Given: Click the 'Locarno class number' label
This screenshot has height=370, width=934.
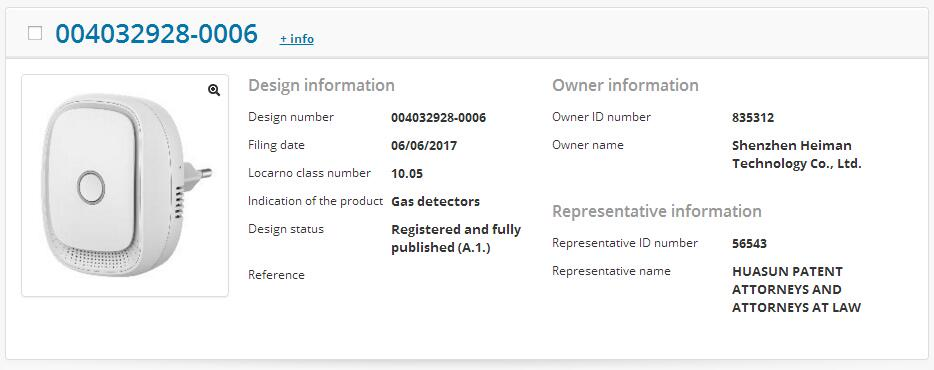Looking at the screenshot, I should tap(309, 173).
